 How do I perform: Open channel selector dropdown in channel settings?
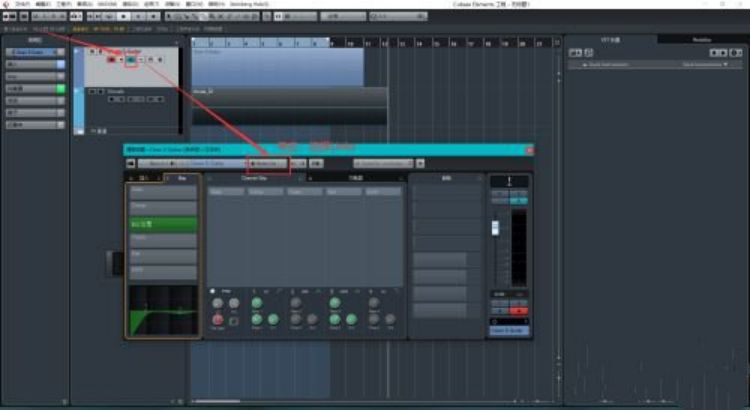tap(193, 164)
